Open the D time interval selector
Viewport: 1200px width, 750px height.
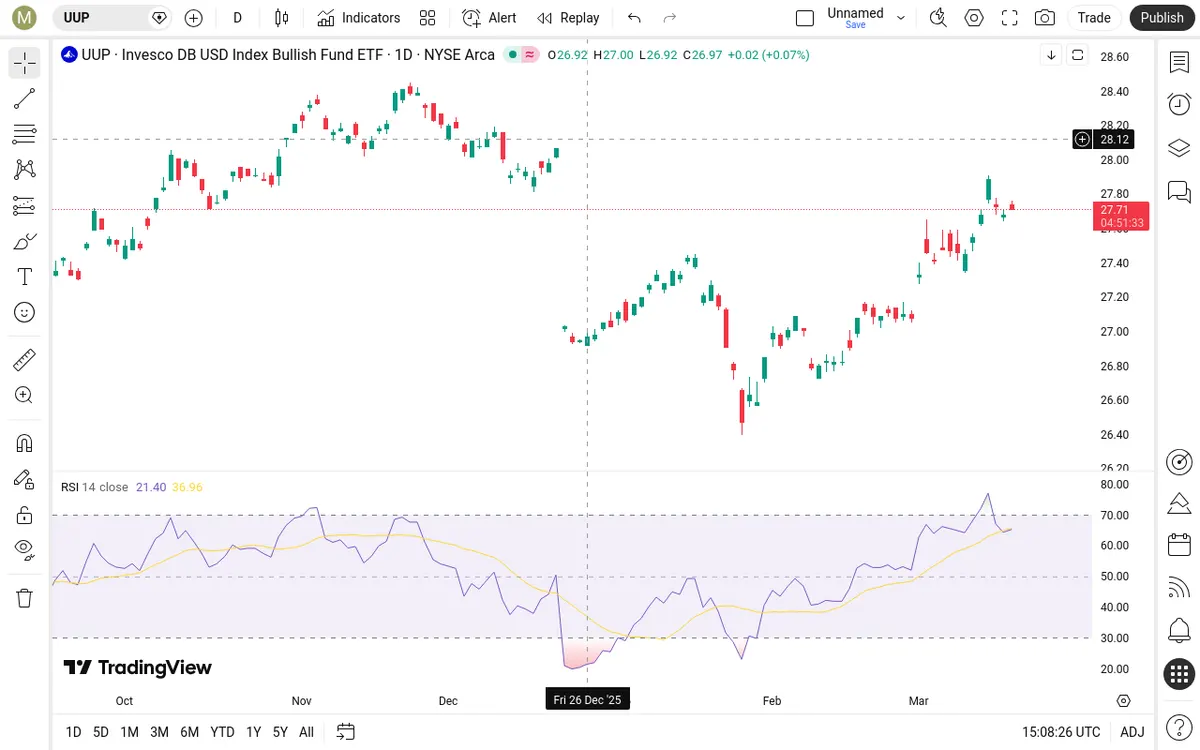click(x=237, y=18)
